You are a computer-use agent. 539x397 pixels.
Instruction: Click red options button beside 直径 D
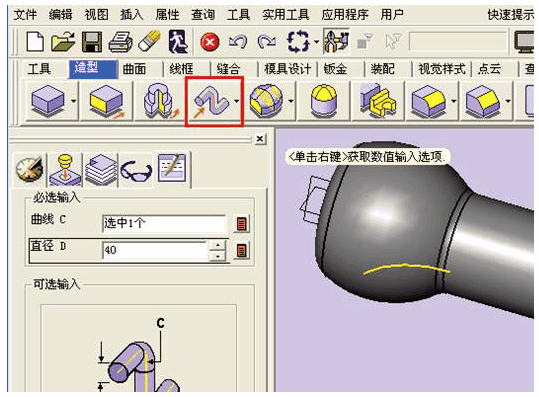click(242, 250)
